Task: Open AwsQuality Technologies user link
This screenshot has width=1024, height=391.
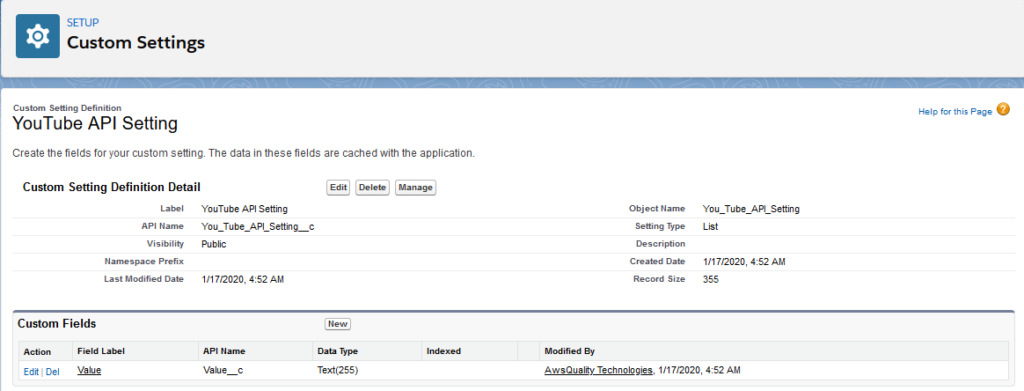Action: point(598,370)
